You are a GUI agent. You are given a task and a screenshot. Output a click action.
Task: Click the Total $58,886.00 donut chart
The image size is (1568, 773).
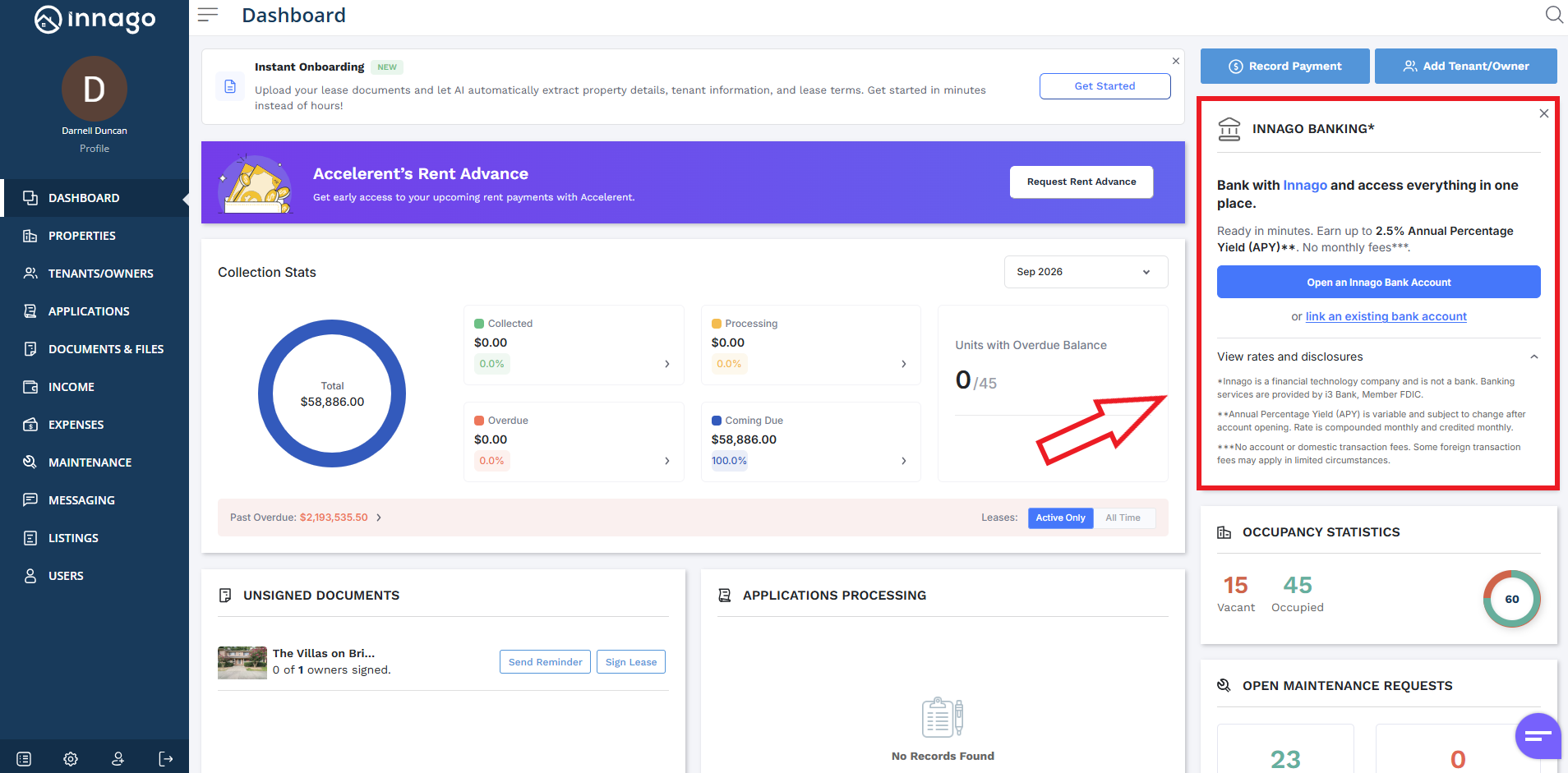pyautogui.click(x=332, y=393)
